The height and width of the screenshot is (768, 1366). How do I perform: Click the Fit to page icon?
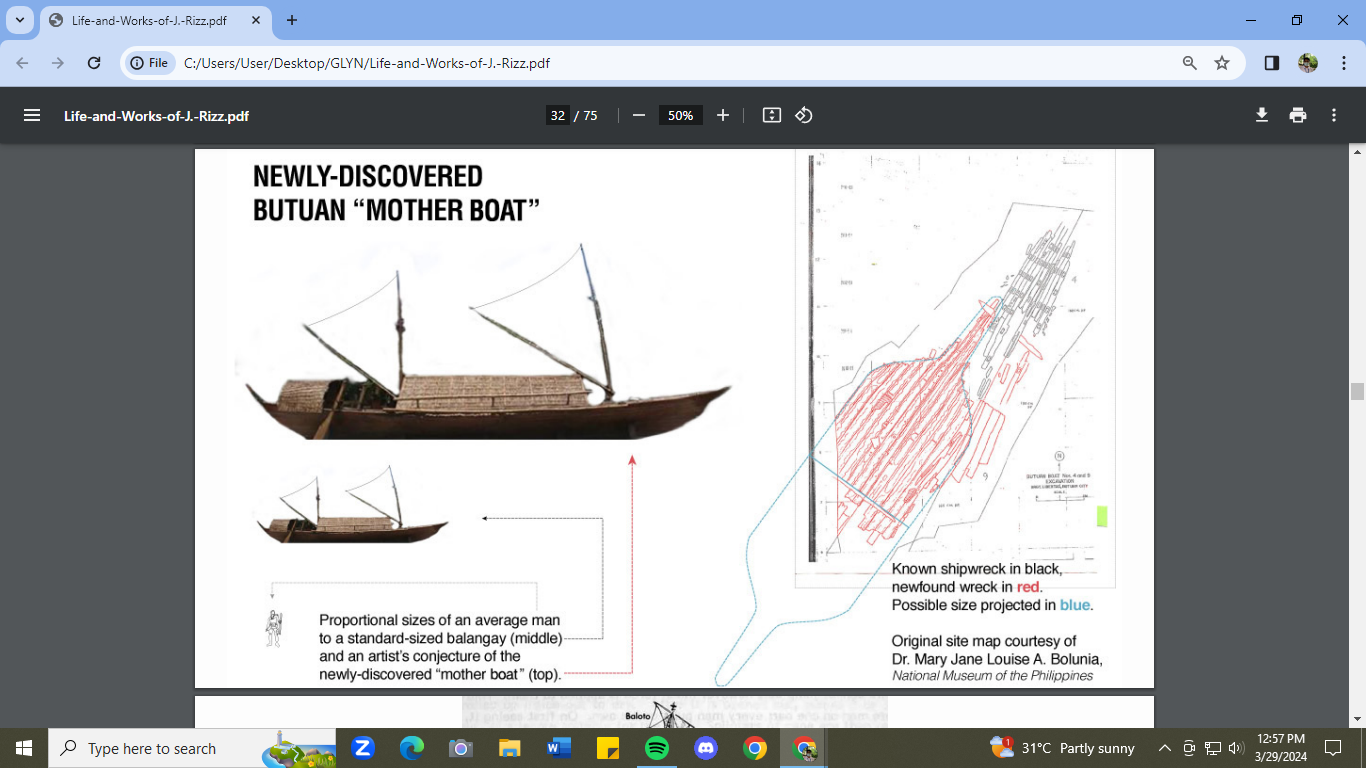pos(771,115)
